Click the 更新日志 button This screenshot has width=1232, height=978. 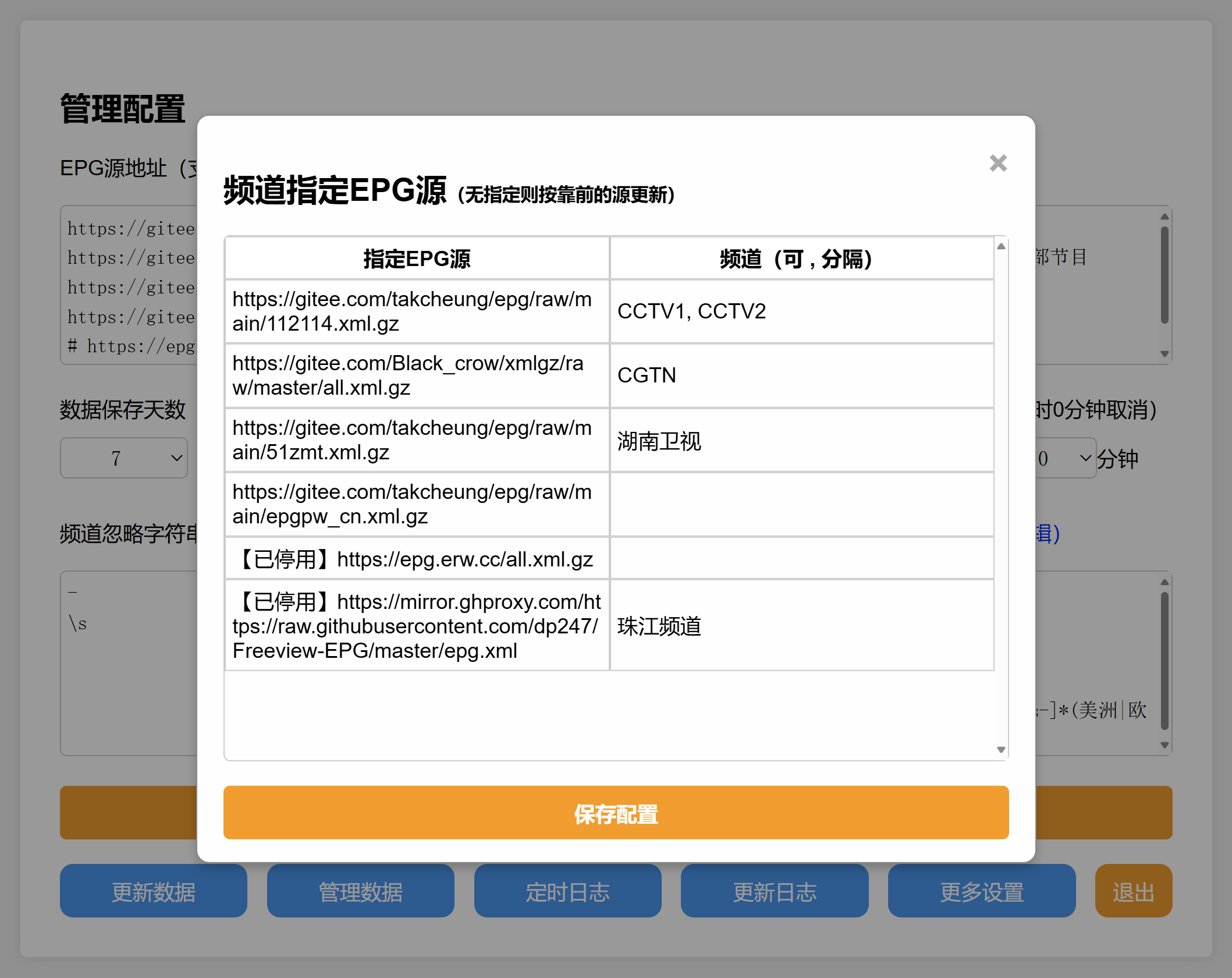tap(775, 891)
